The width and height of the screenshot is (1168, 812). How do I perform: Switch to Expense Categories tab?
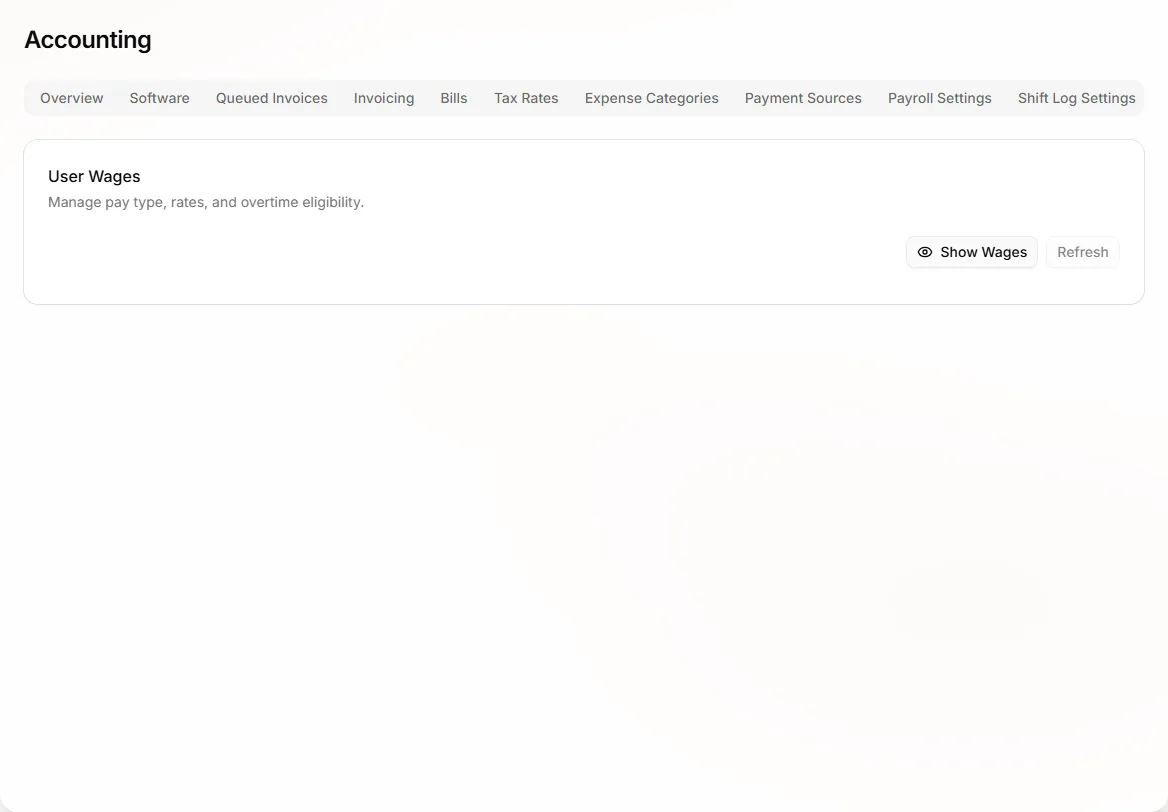click(x=652, y=98)
